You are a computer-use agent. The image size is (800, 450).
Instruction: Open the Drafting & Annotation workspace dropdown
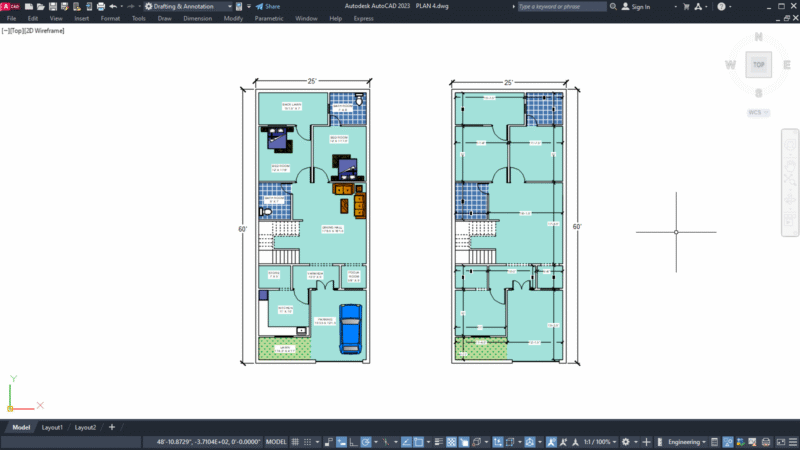[x=188, y=7]
